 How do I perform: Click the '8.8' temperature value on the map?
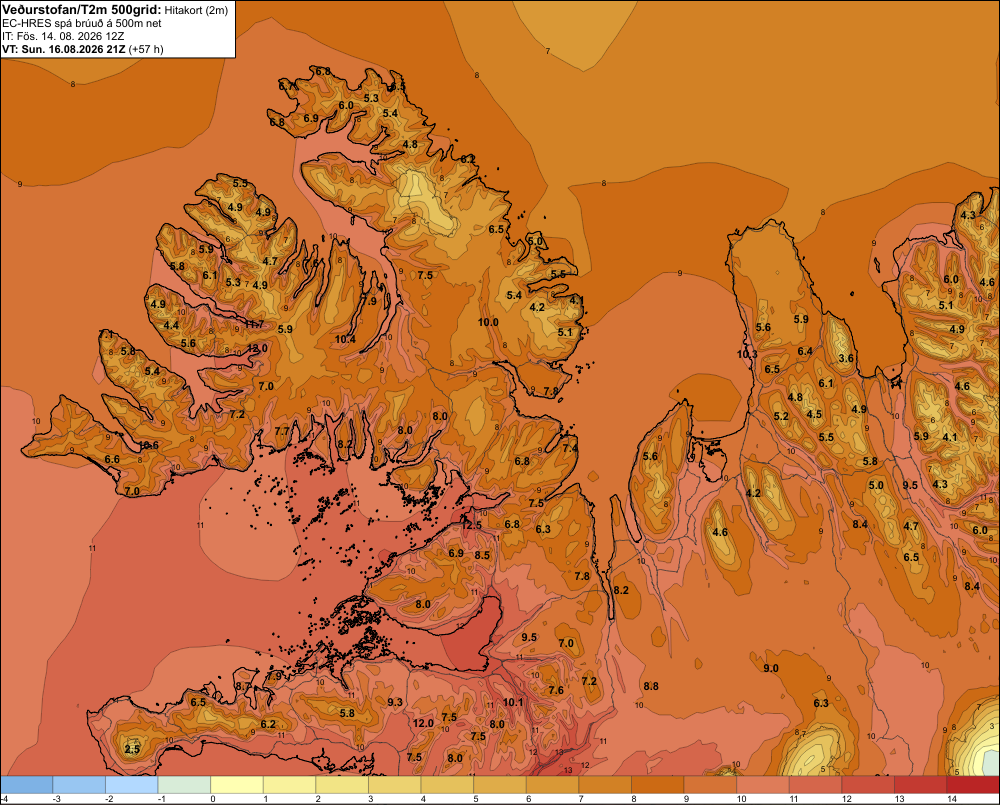click(x=651, y=686)
